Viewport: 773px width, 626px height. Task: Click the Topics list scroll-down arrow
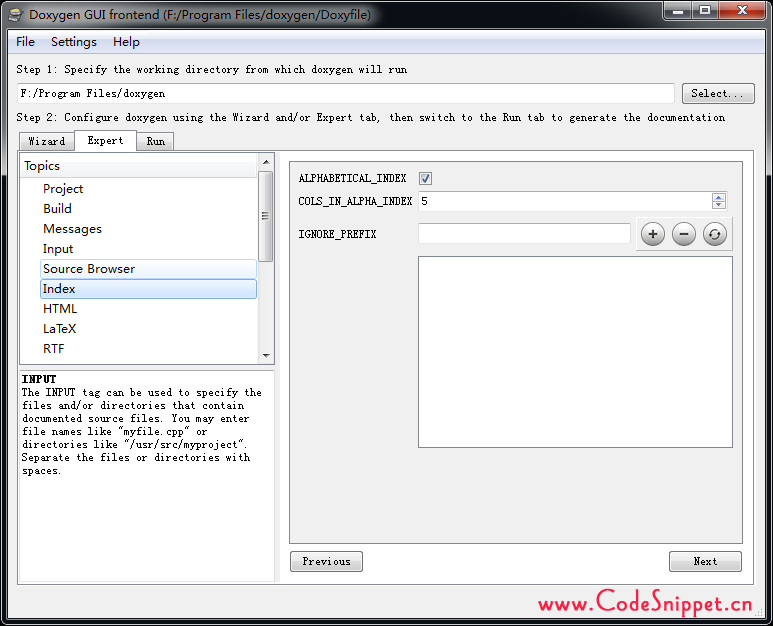point(266,355)
